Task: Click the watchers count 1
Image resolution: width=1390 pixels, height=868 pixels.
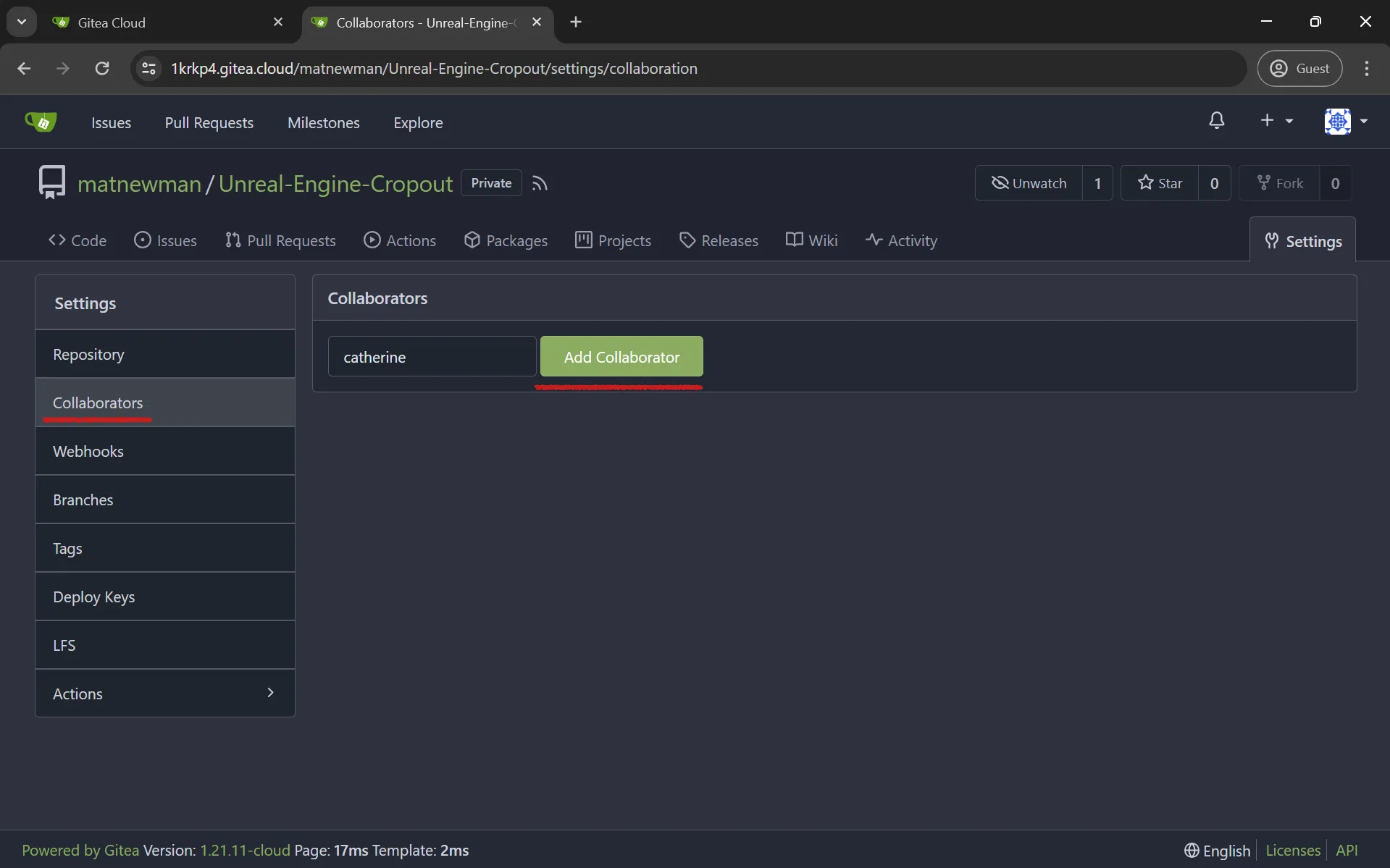Action: 1097,183
